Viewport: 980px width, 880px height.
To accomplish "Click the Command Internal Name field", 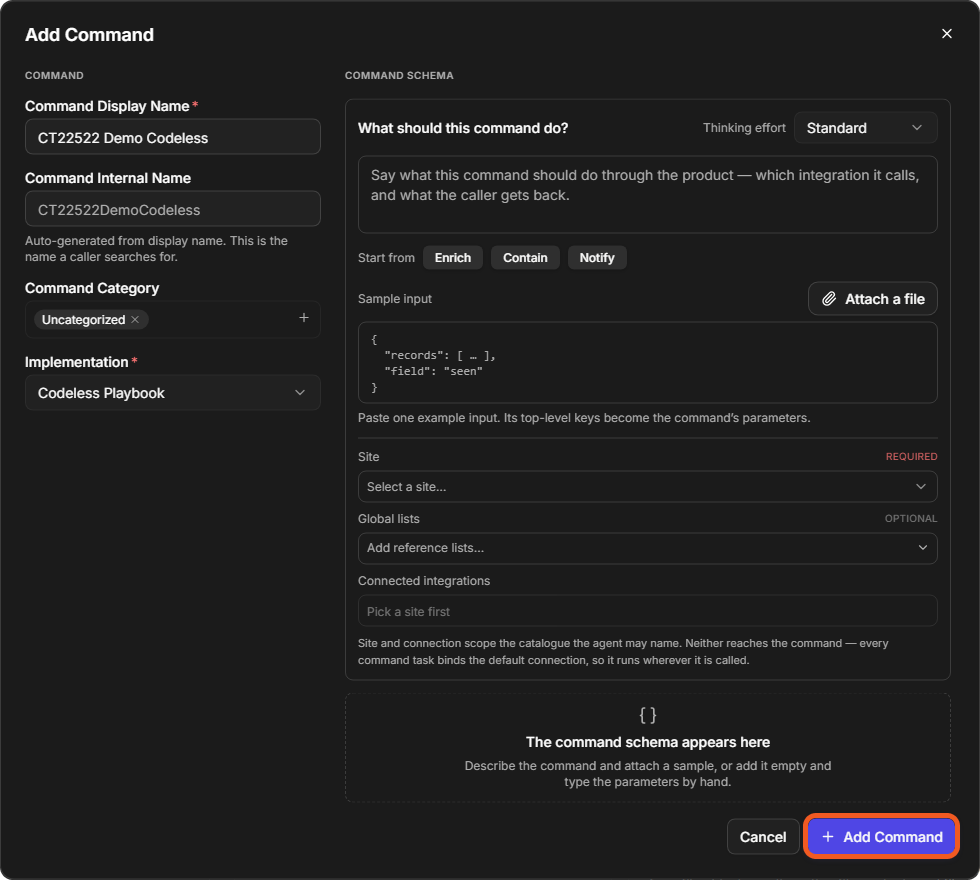I will coord(172,209).
